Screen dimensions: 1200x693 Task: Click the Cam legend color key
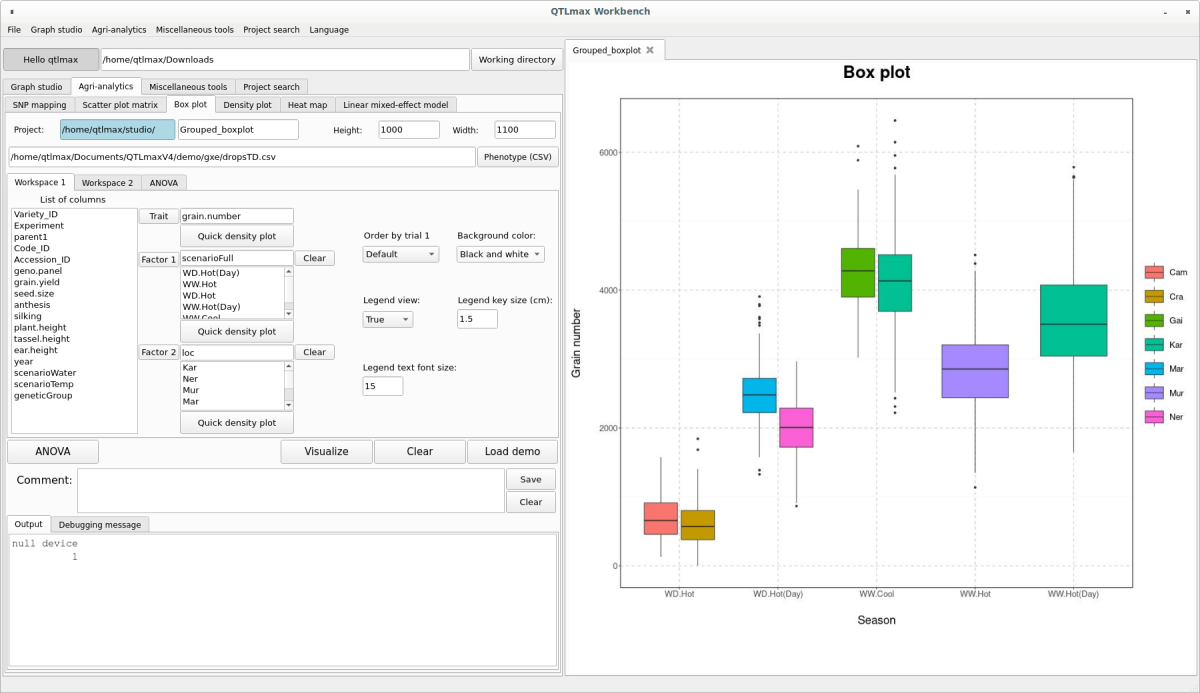coord(1154,272)
